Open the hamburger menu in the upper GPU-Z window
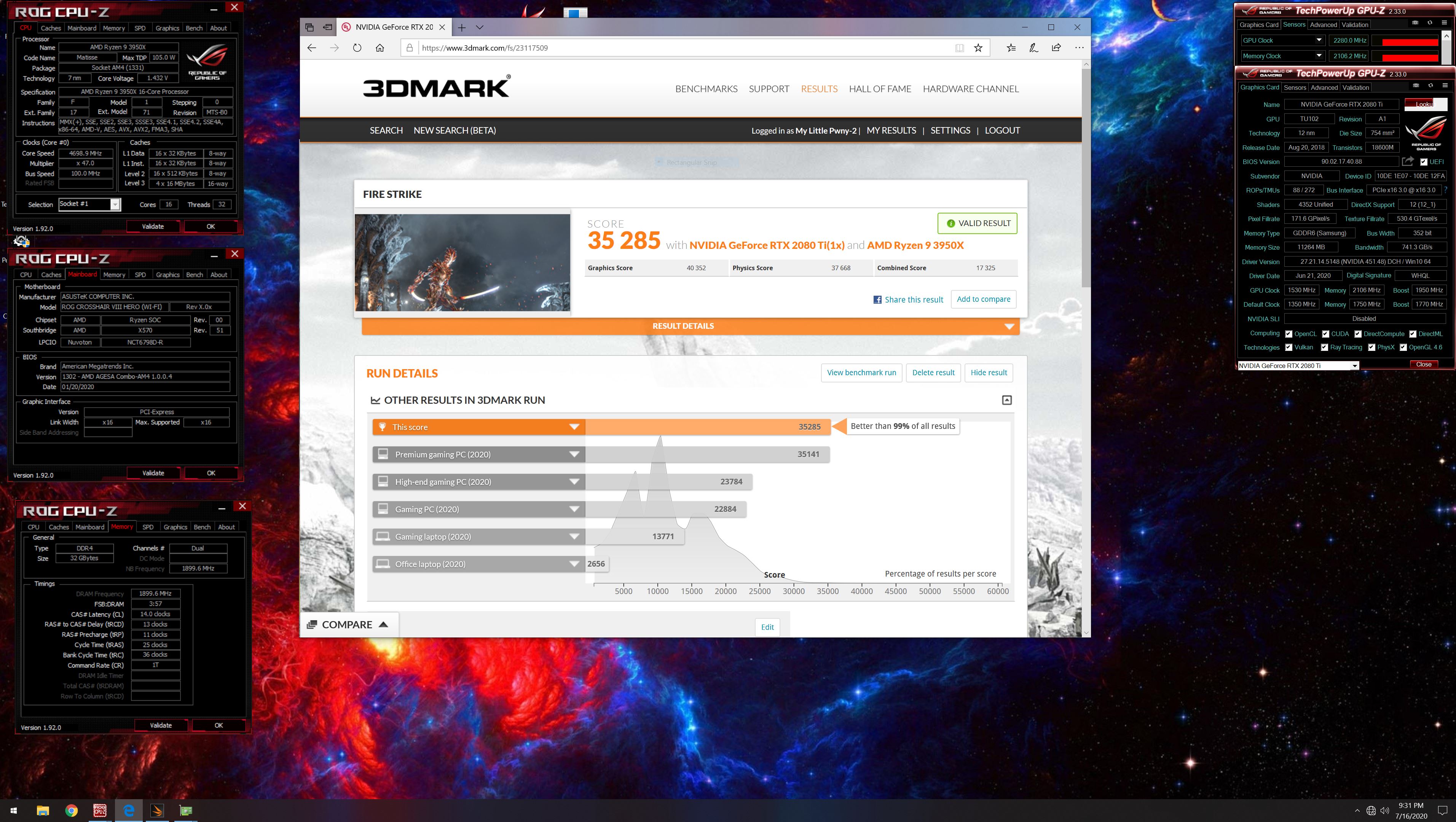 point(1444,23)
